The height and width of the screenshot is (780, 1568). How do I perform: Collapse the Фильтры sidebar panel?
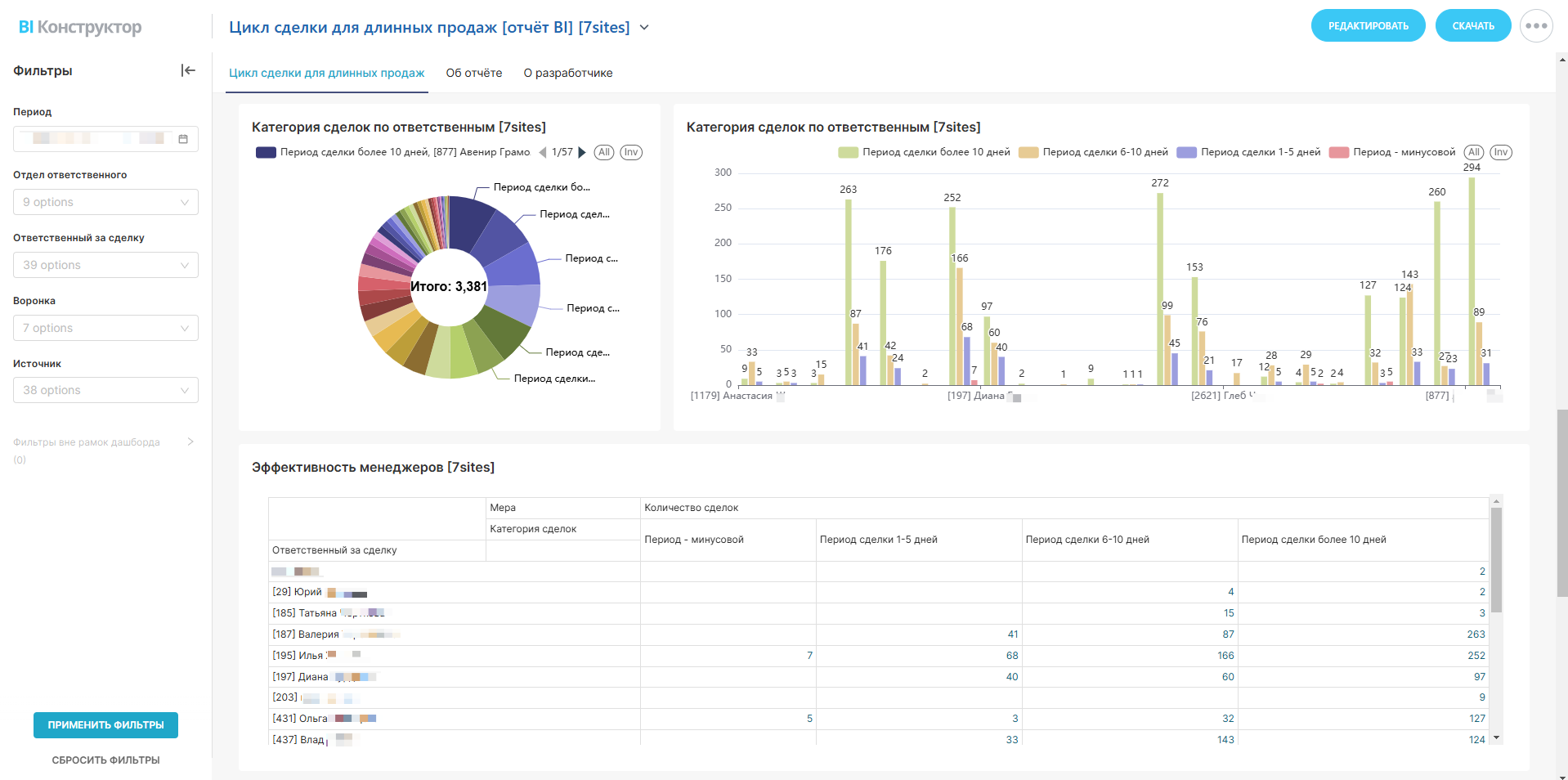188,70
